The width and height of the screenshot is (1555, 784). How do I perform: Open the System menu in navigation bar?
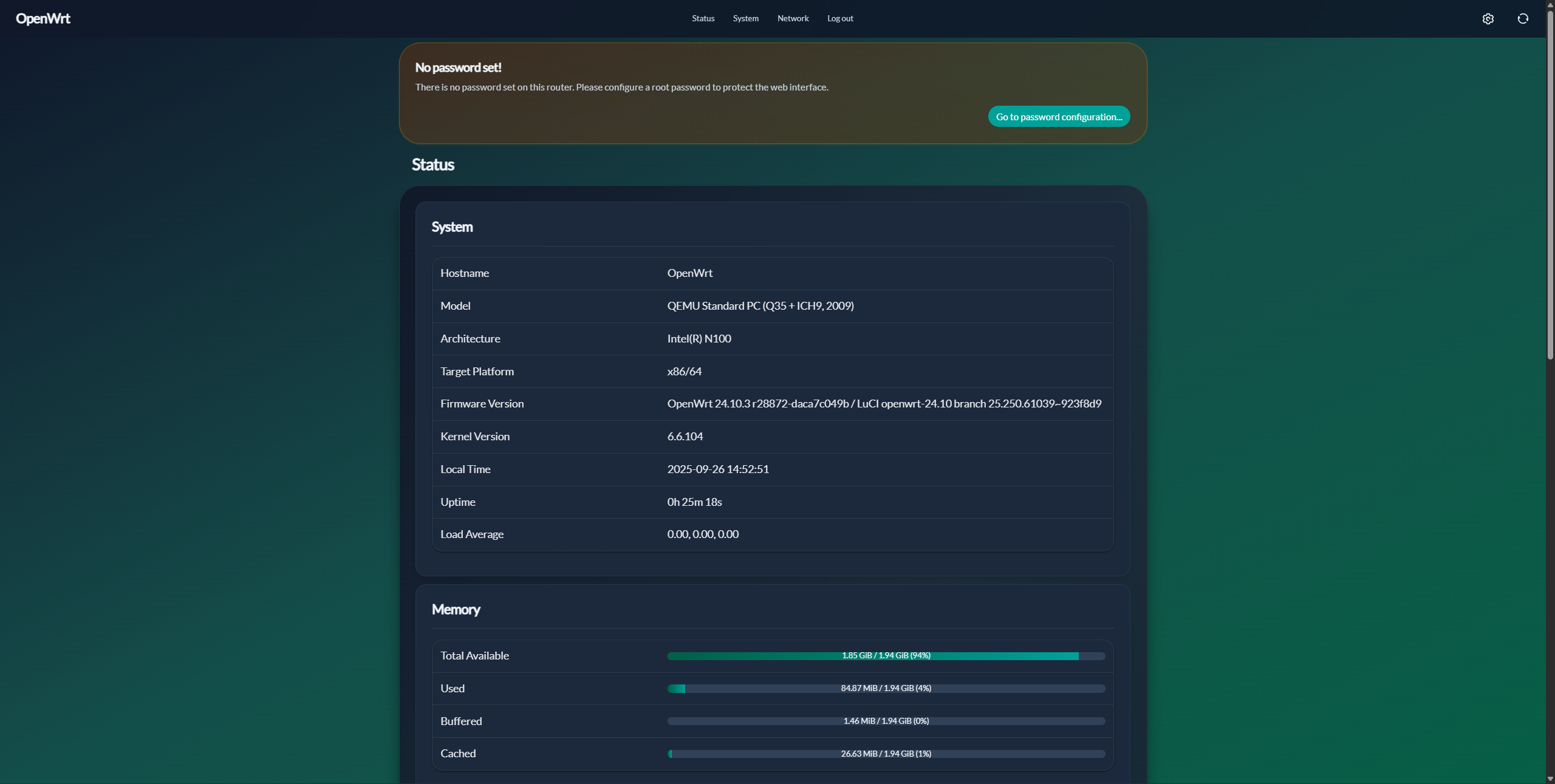point(745,19)
